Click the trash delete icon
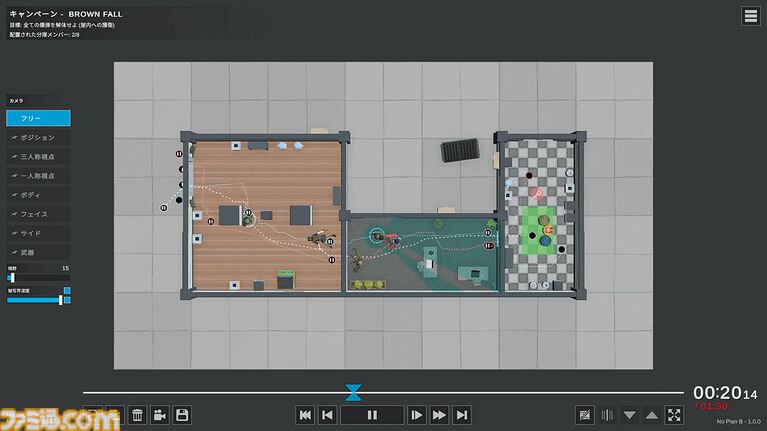The width and height of the screenshot is (767, 431). [137, 415]
